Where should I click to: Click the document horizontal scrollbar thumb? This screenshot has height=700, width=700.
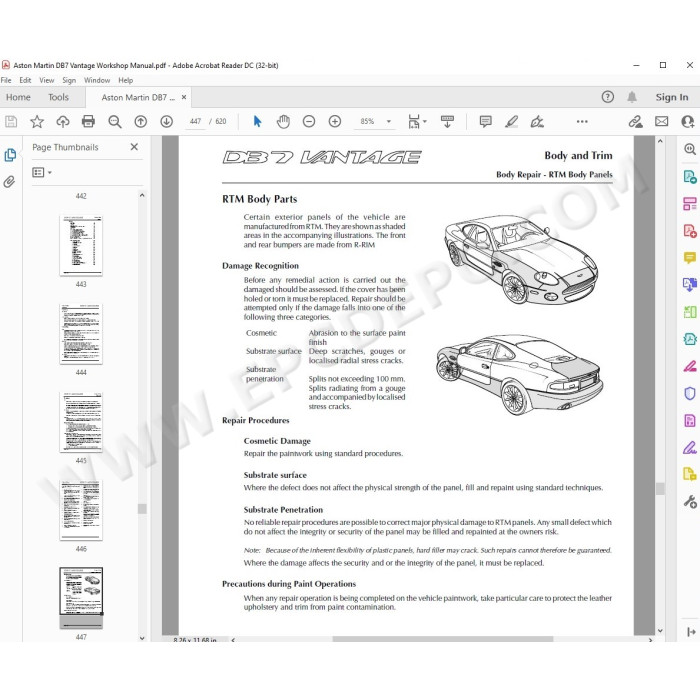pos(443,639)
